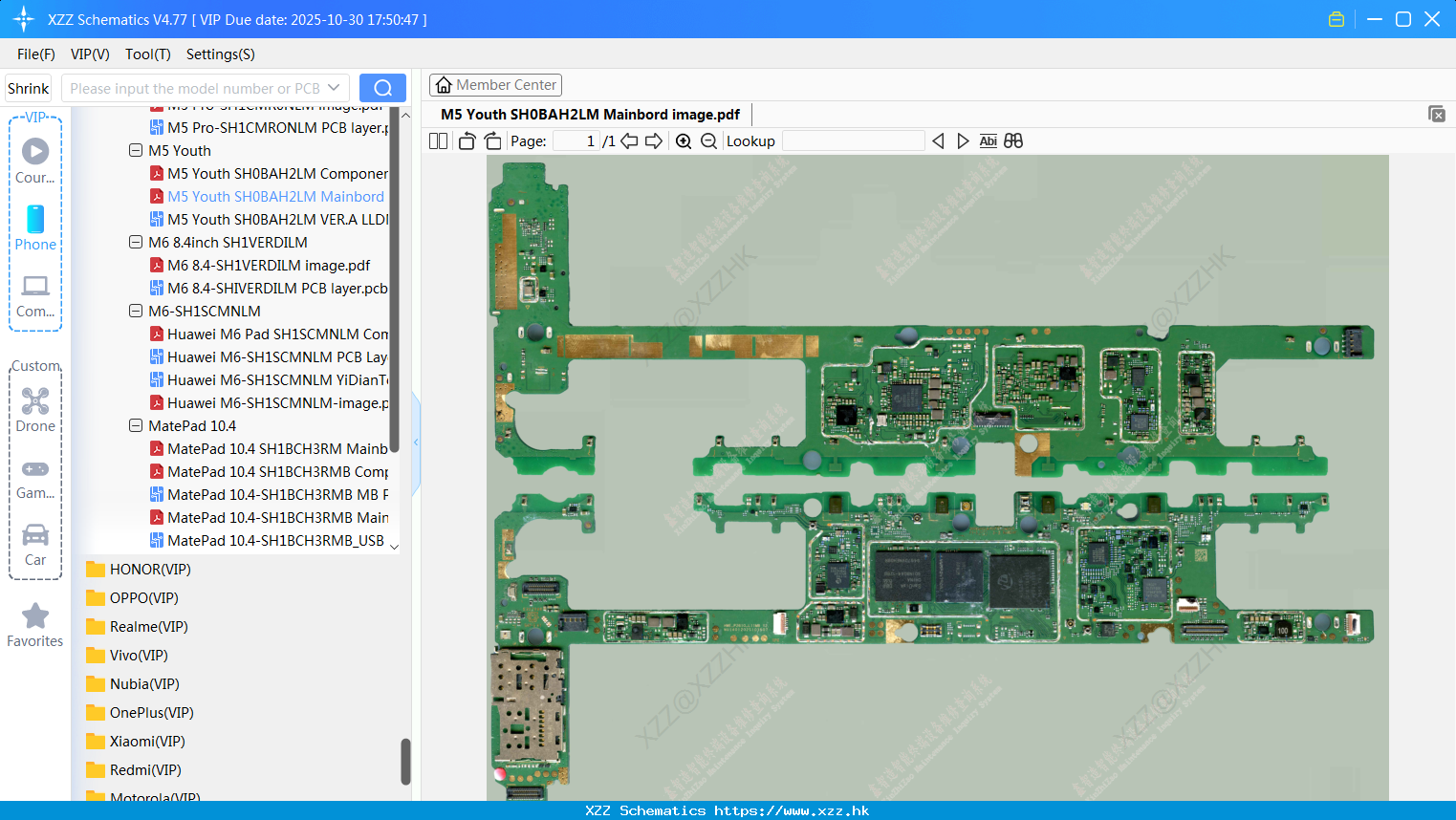Open the File(F) menu

coord(36,54)
